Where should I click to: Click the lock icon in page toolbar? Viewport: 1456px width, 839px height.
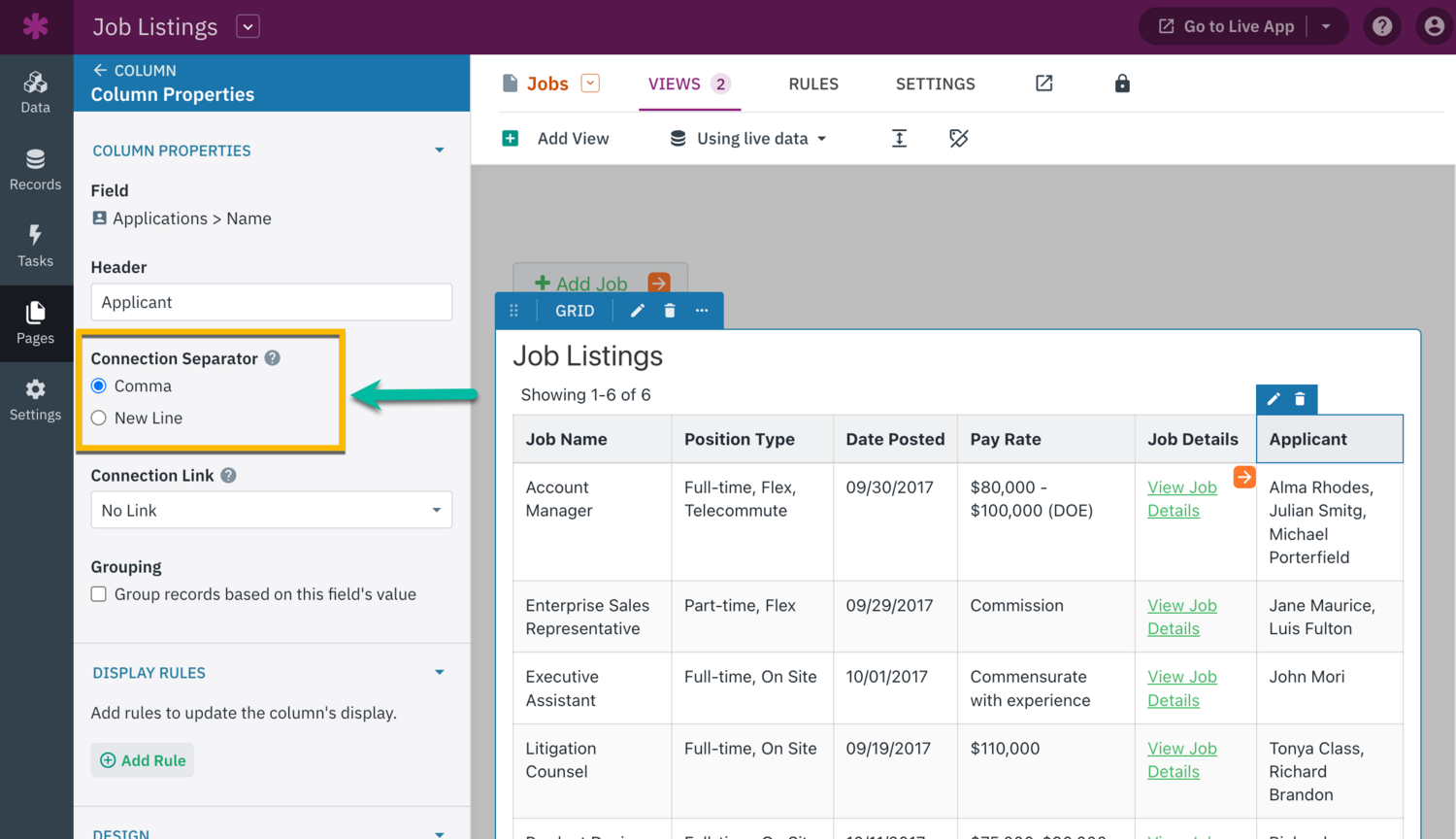(x=1122, y=84)
